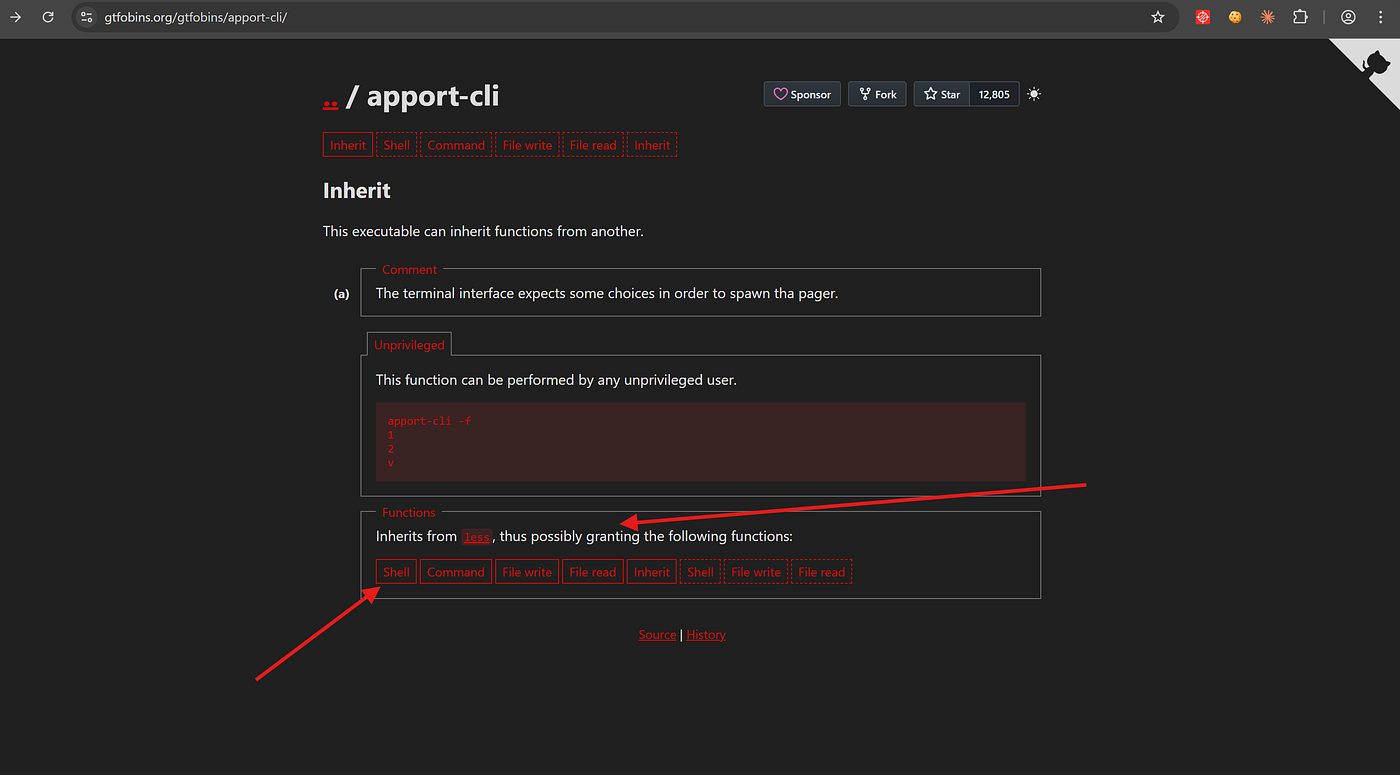Screen dimensions: 1400x775
Task: Click 'This executable can inherit functions' sentence
Action: point(483,231)
